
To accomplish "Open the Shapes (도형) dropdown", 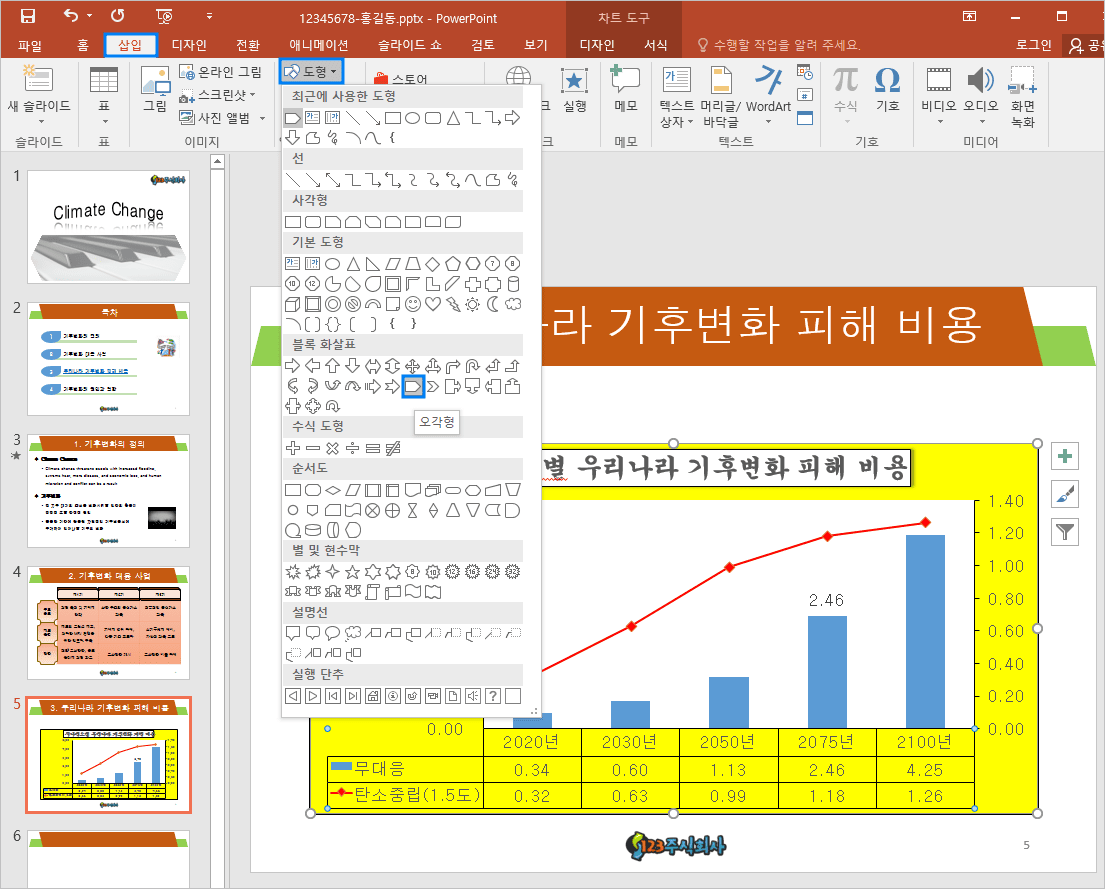I will 311,71.
